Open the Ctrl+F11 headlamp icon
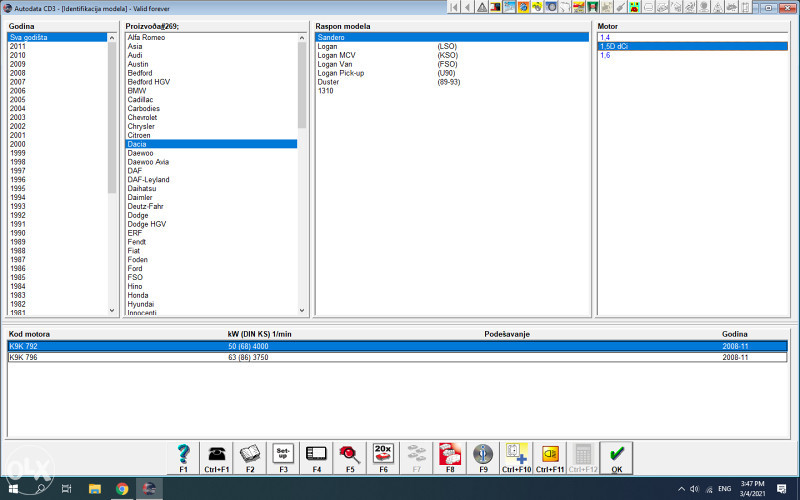This screenshot has height=500, width=800. 550,458
